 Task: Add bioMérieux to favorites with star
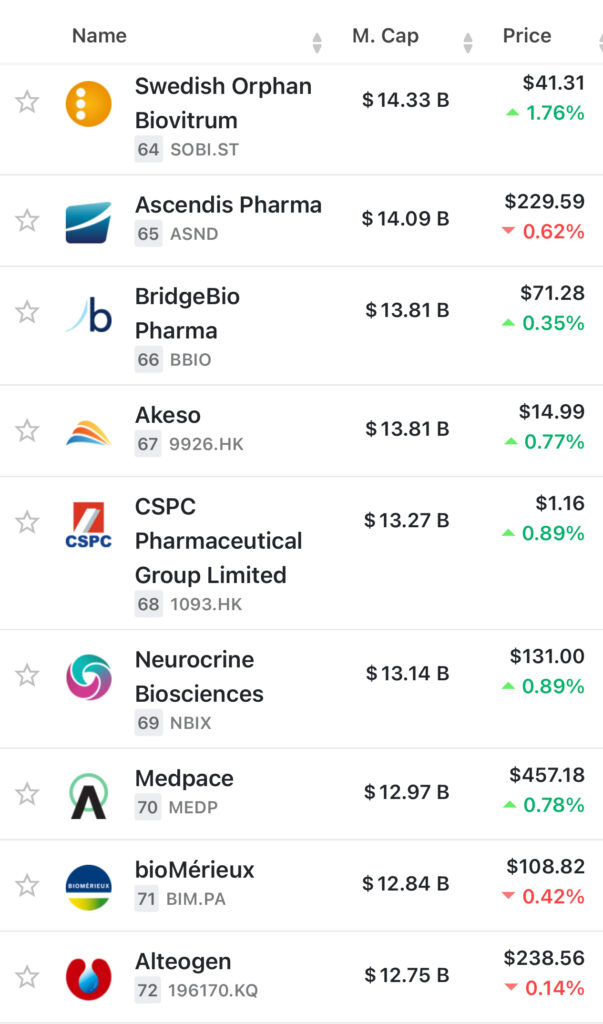(x=27, y=885)
